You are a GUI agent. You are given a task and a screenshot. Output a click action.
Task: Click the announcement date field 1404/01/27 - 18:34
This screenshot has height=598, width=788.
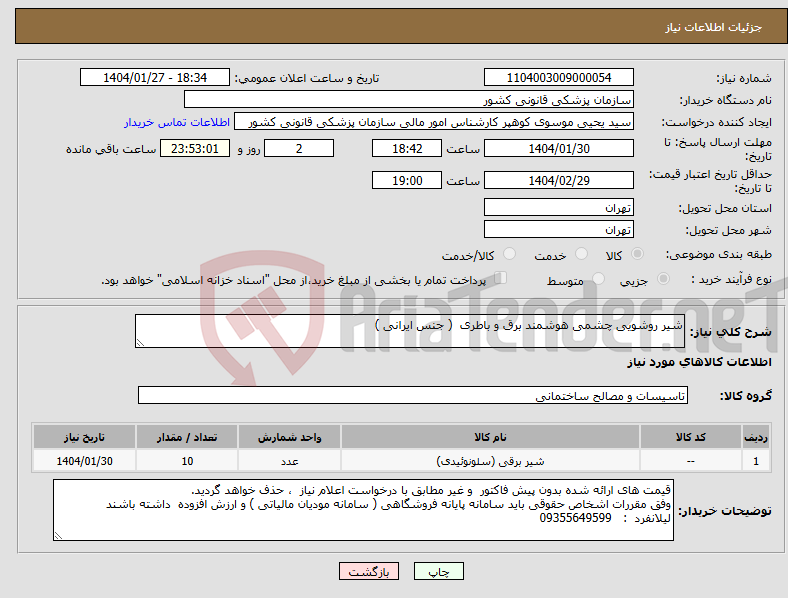click(x=155, y=77)
